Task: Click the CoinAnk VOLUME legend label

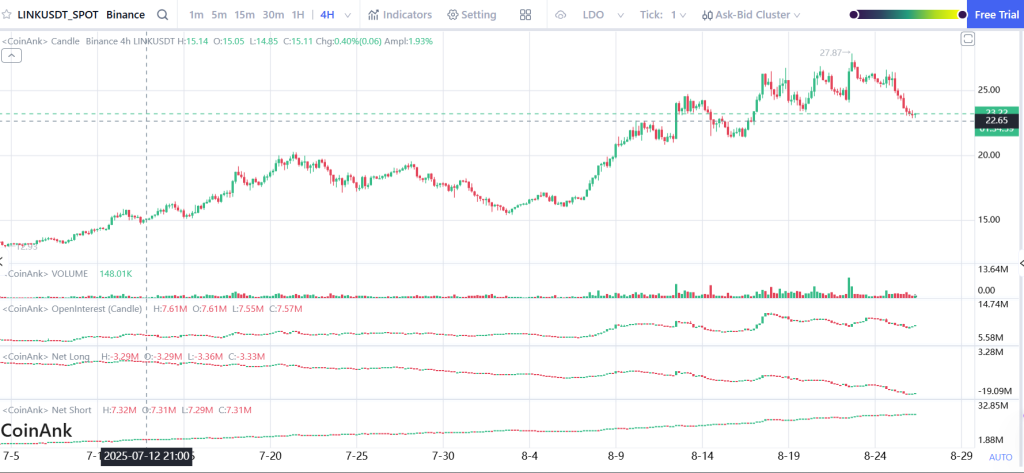Action: [x=46, y=274]
